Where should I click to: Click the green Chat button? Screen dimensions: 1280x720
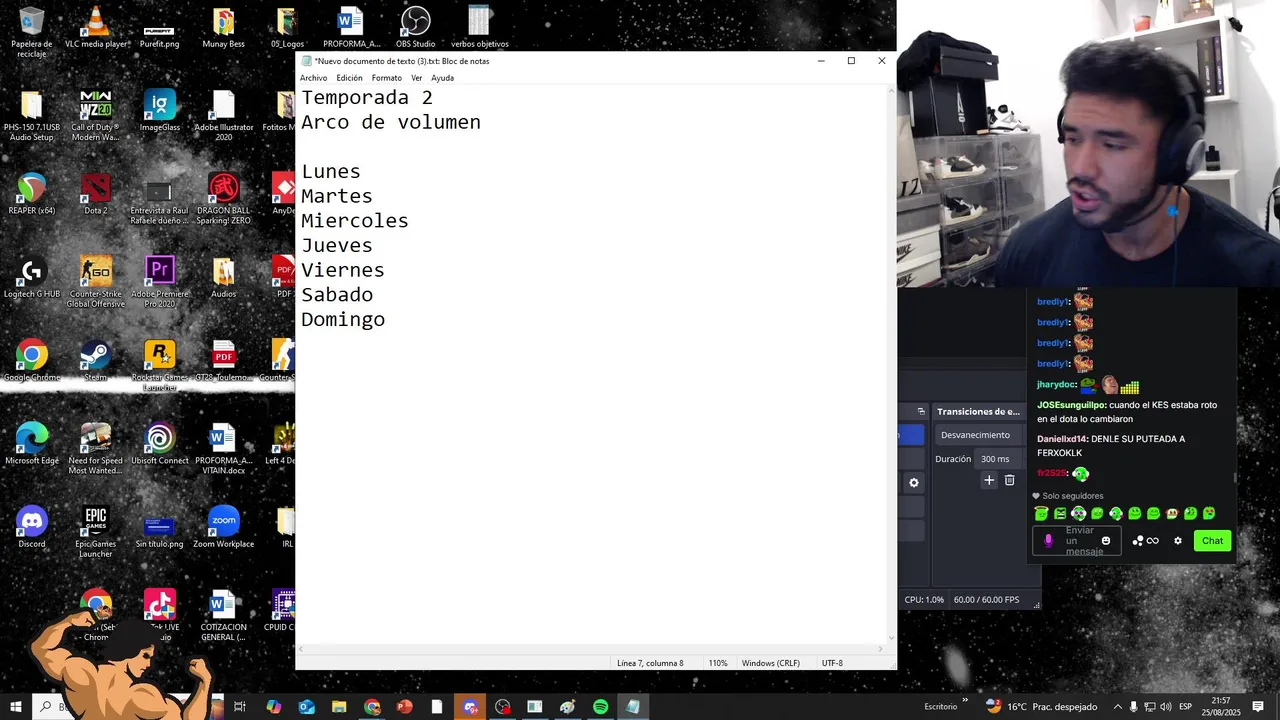point(1212,541)
